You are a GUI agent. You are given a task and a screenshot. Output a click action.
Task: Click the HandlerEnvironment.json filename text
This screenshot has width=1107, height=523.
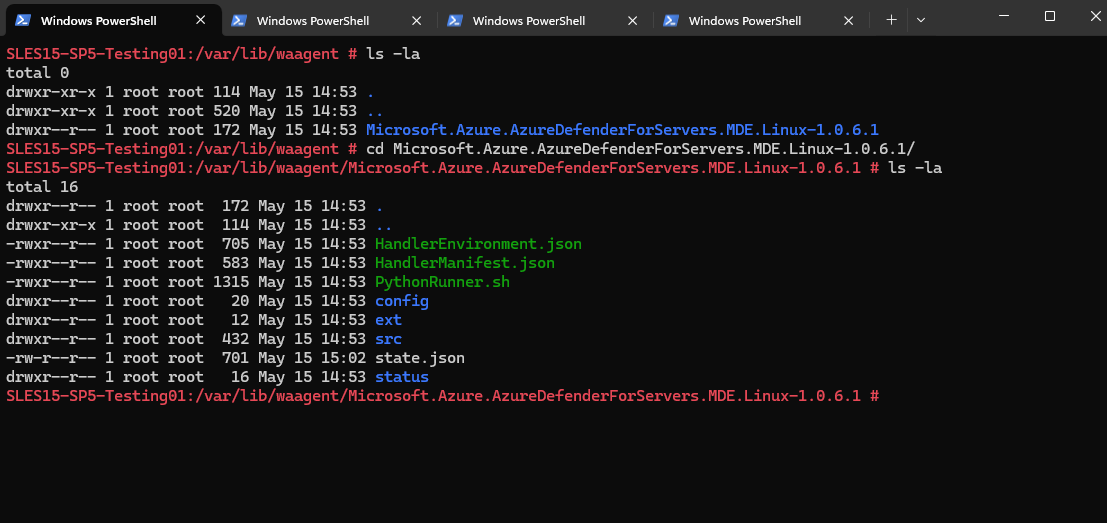[479, 244]
